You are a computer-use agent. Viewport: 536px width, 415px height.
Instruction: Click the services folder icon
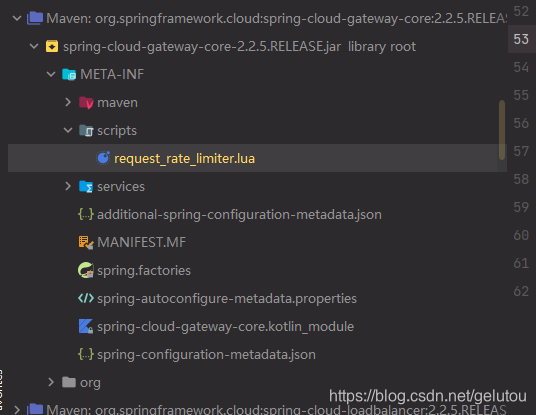(86, 187)
